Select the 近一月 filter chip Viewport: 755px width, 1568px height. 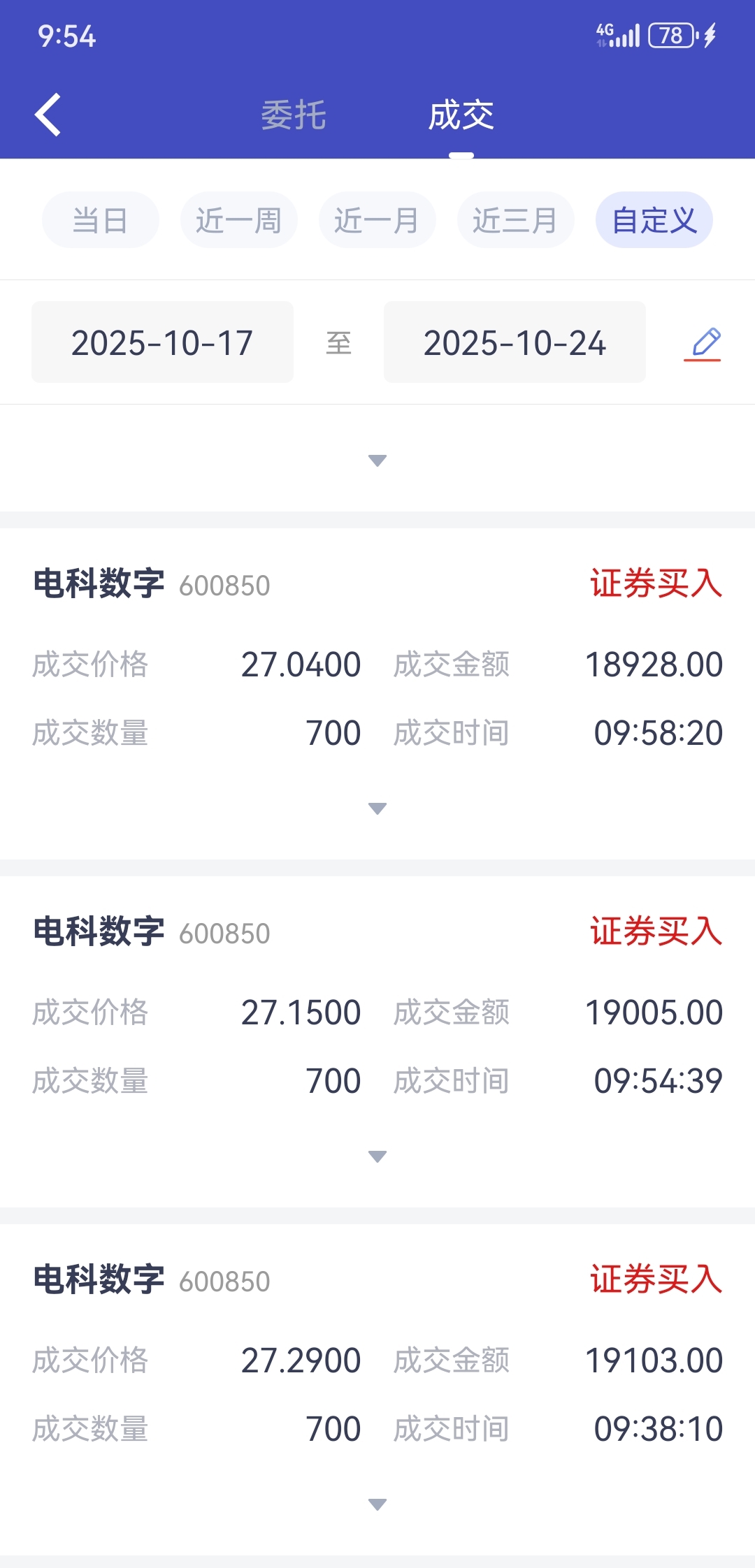pyautogui.click(x=377, y=220)
